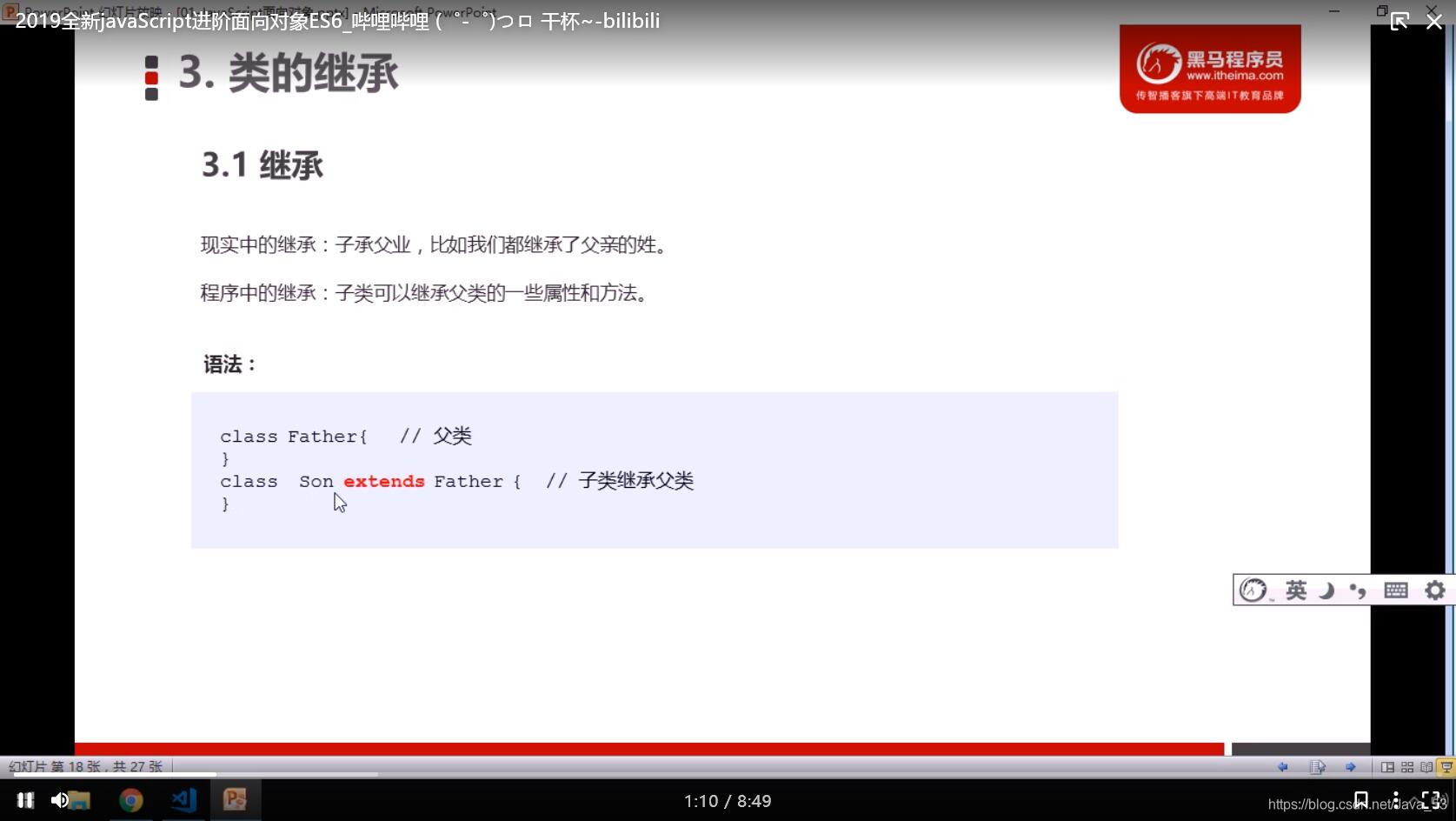Open IME settings gear

[x=1435, y=591]
